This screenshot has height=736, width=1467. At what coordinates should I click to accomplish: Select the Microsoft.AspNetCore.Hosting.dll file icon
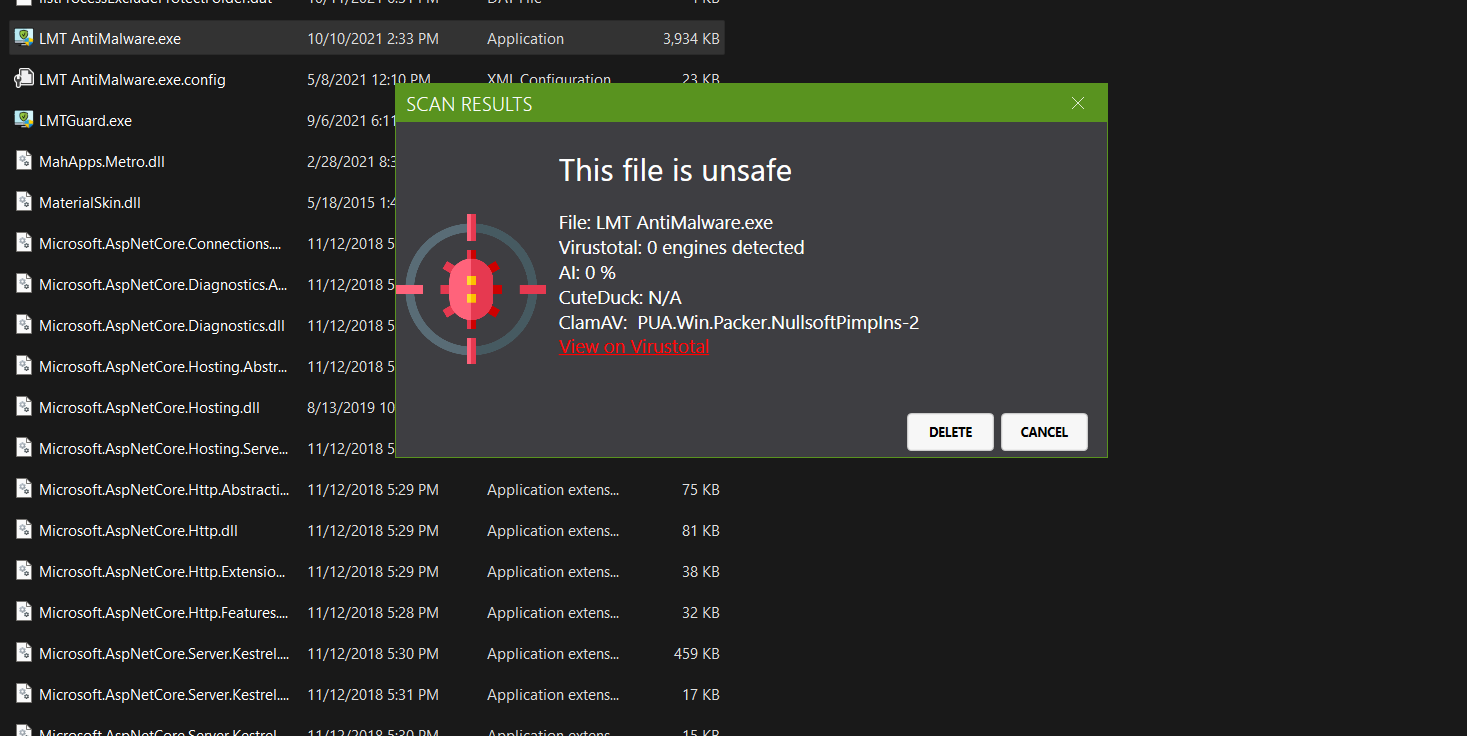24,407
